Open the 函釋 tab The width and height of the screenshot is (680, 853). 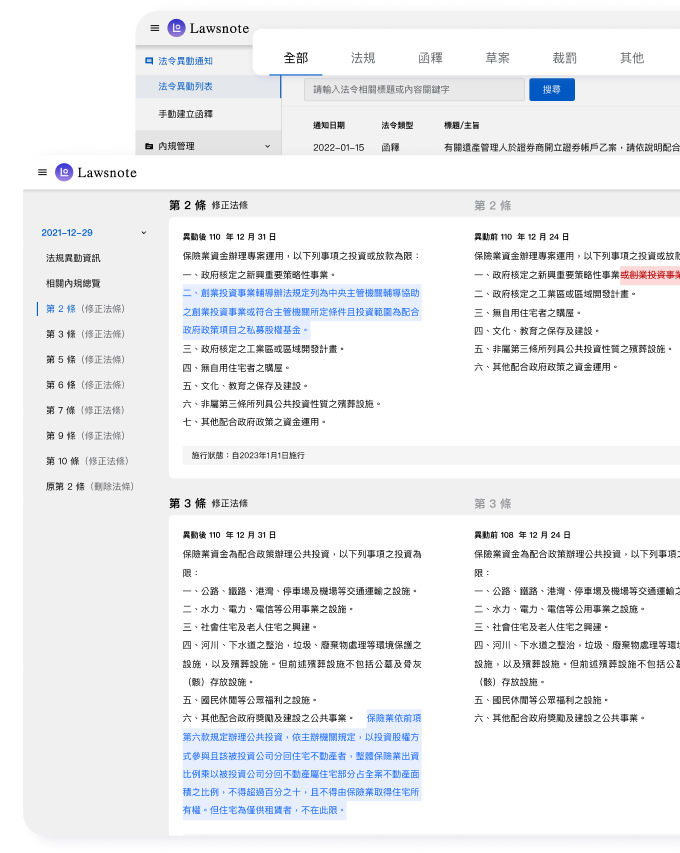coord(430,58)
